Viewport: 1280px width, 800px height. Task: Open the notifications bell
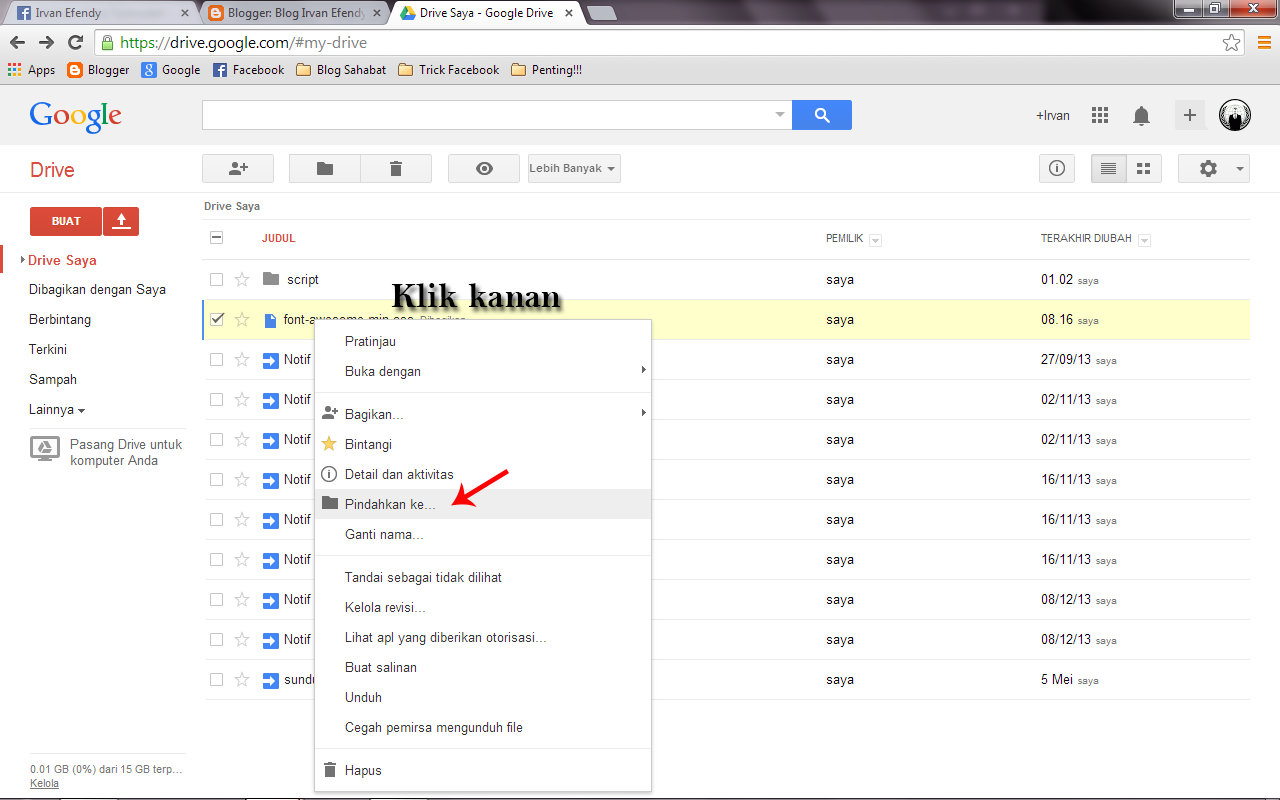click(1141, 116)
